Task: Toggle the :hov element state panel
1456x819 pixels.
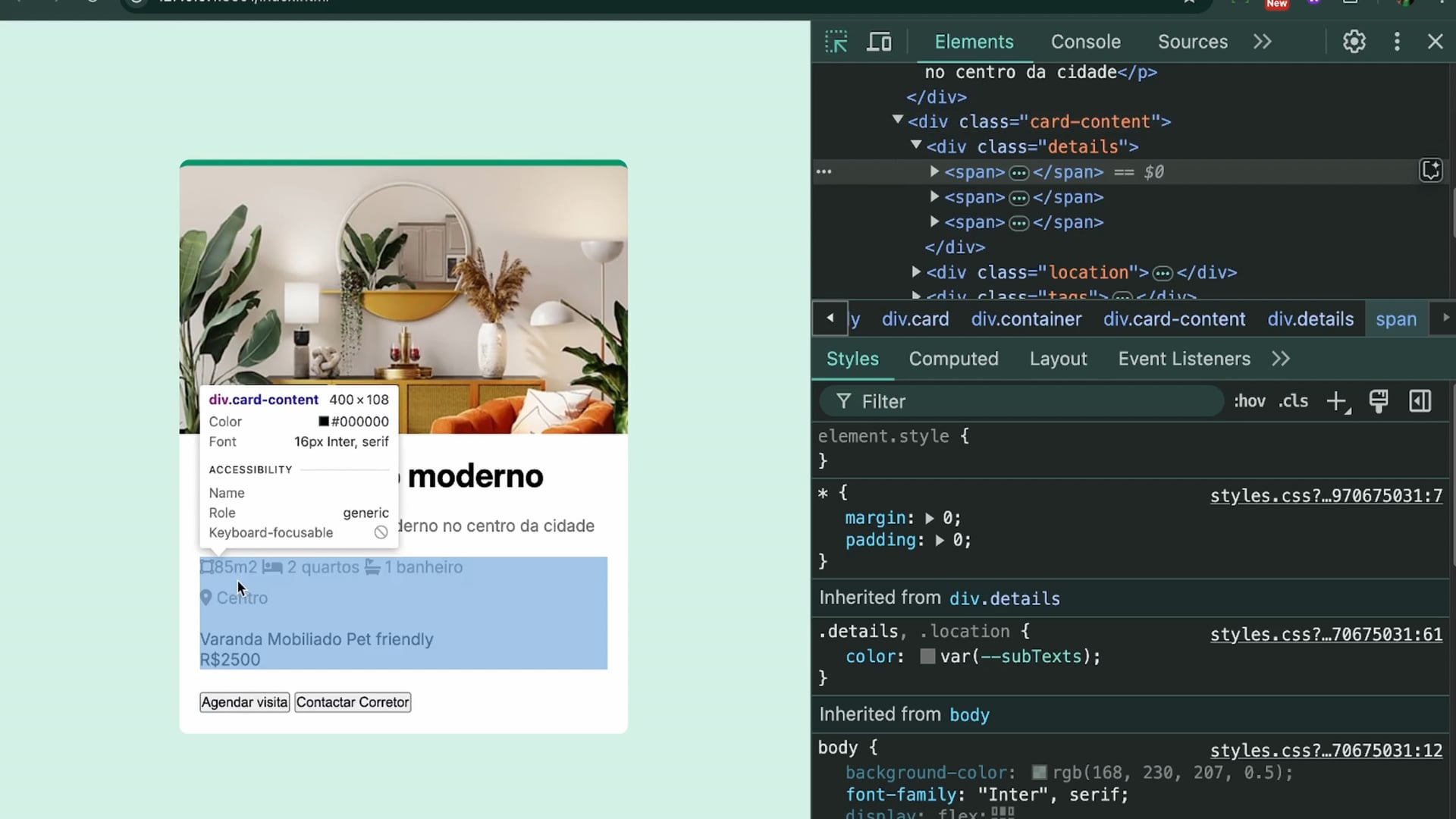Action: pos(1249,401)
